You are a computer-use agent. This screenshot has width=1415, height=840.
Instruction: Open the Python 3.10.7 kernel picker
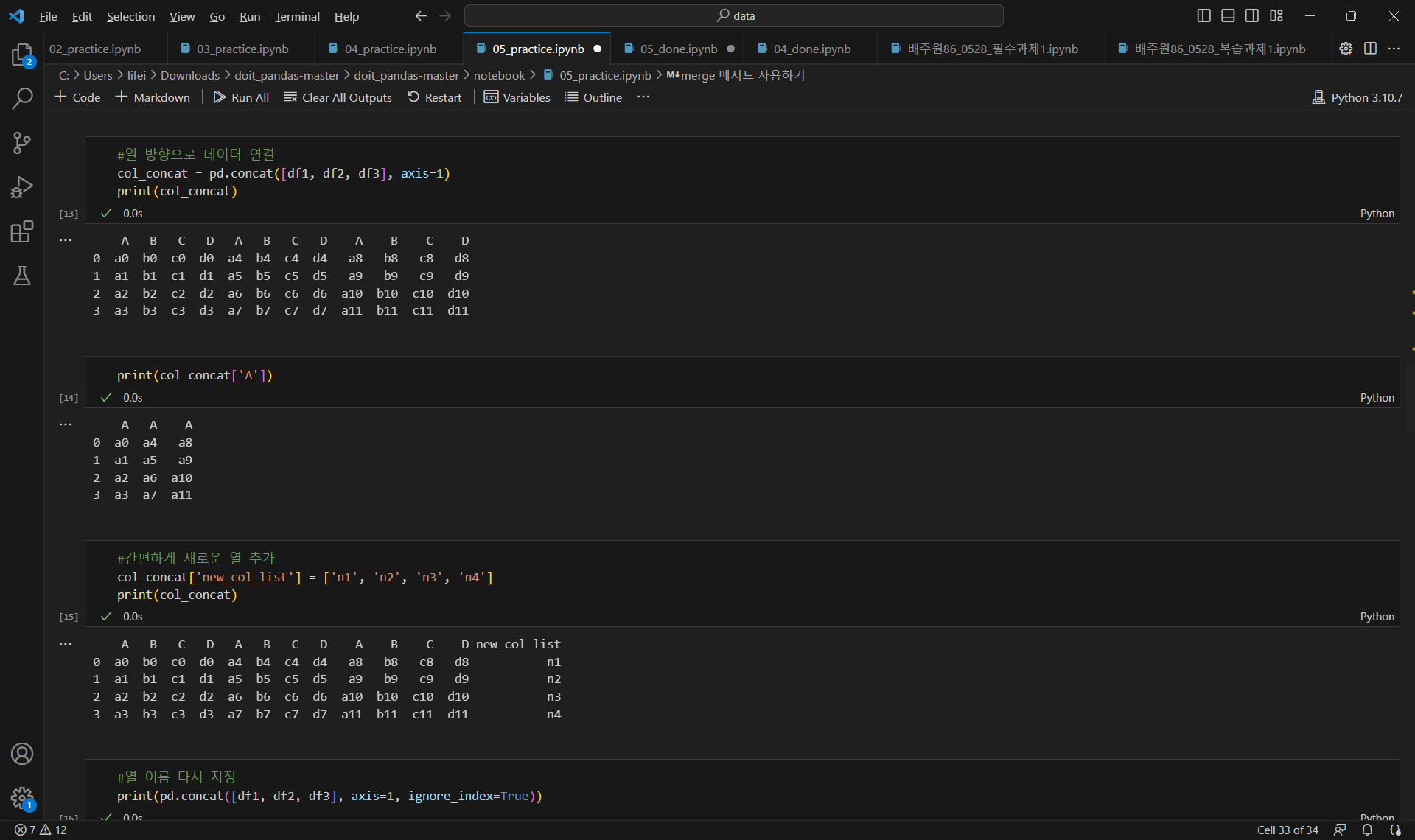[x=1358, y=97]
